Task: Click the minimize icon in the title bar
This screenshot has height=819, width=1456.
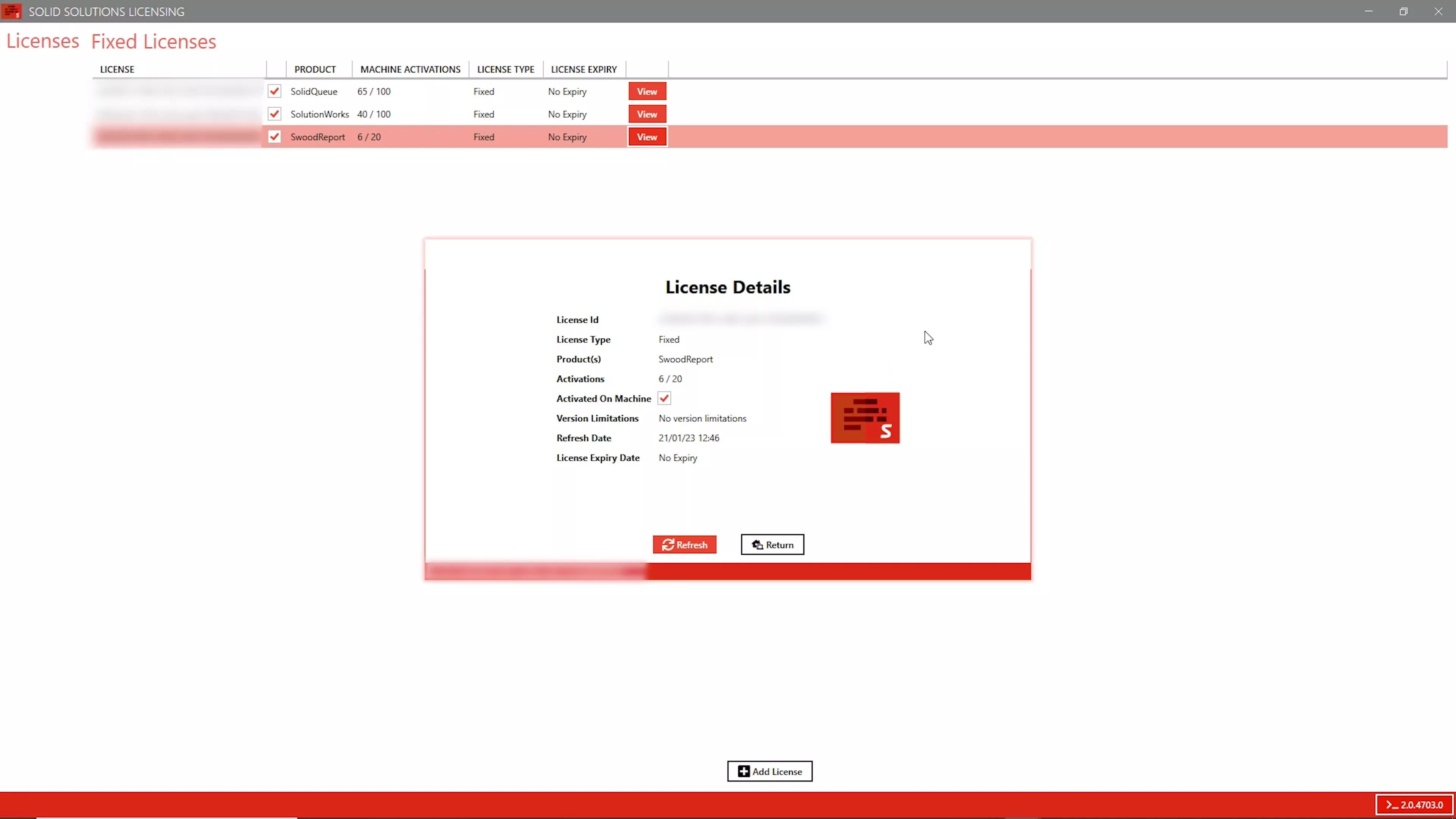Action: [x=1369, y=11]
